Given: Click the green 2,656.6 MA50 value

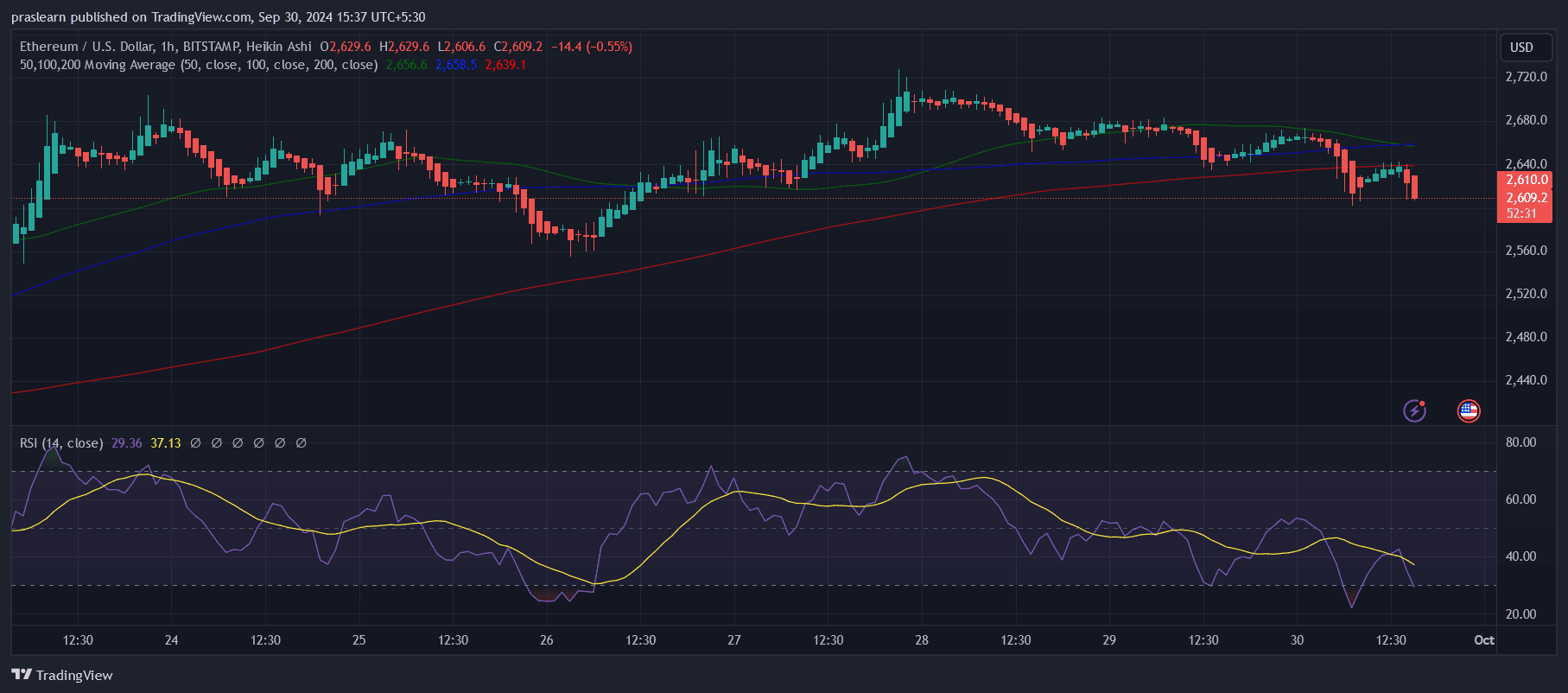Looking at the screenshot, I should pyautogui.click(x=406, y=65).
